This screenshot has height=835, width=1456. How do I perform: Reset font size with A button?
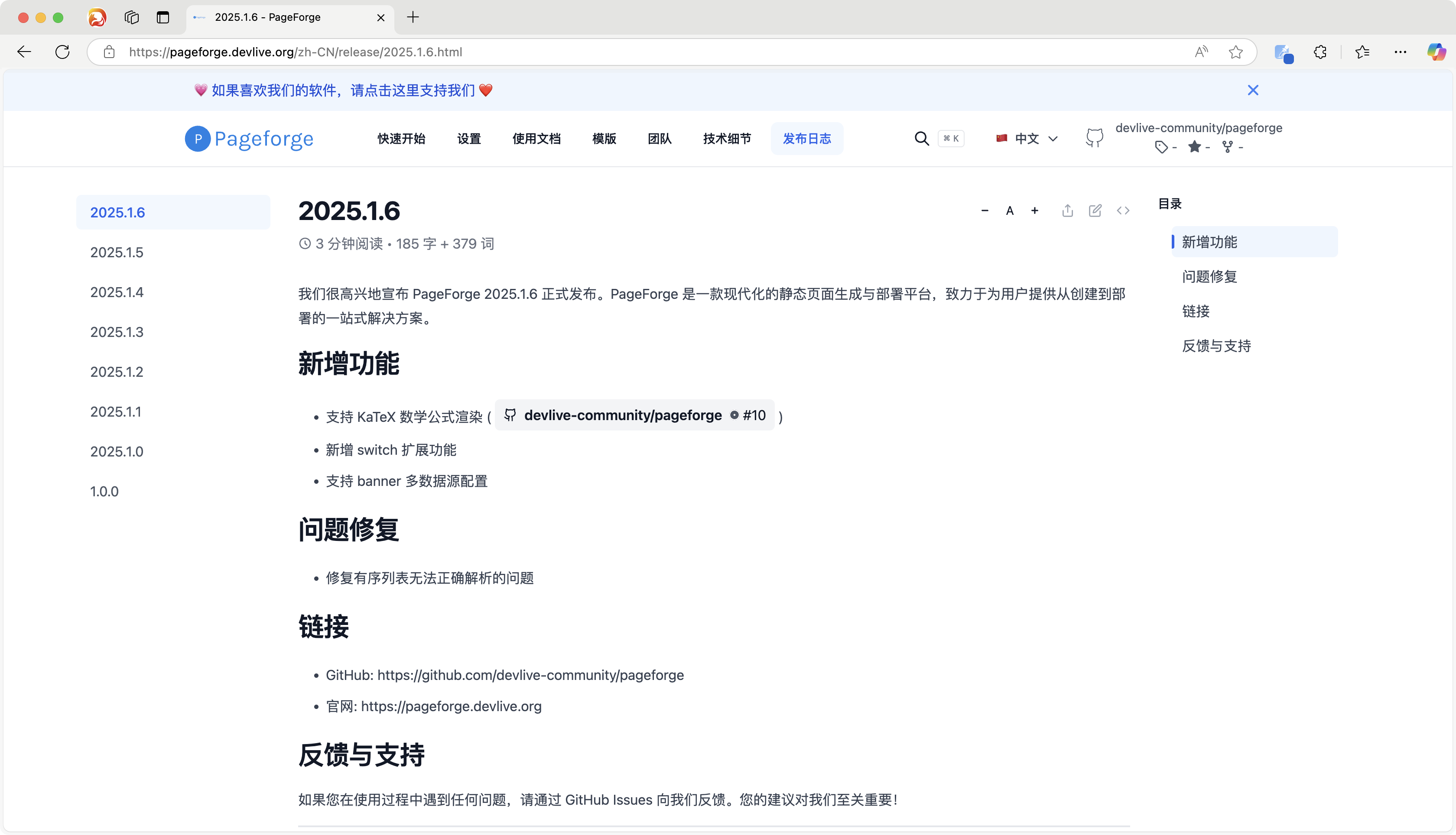pos(1010,211)
